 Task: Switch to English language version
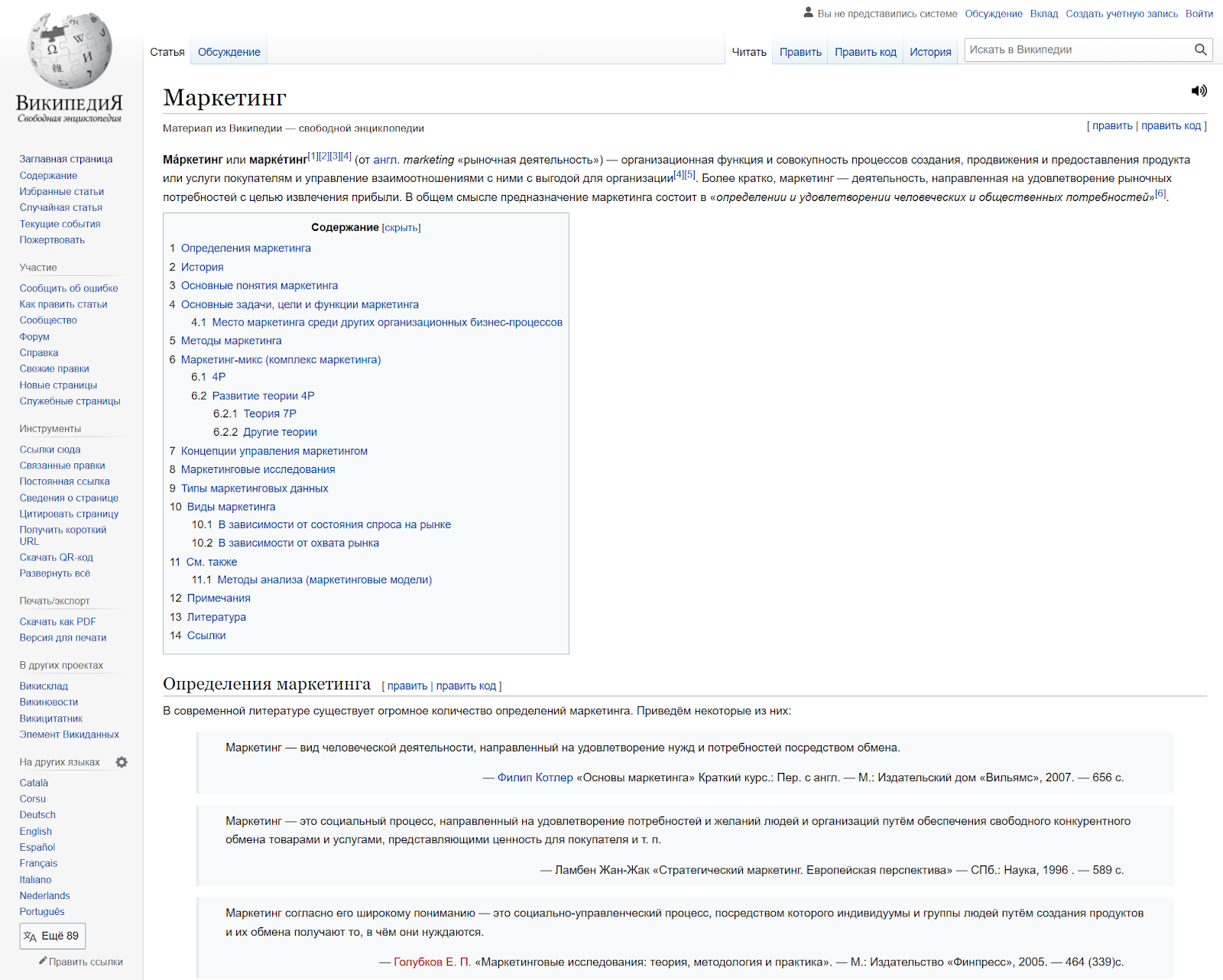(x=36, y=831)
